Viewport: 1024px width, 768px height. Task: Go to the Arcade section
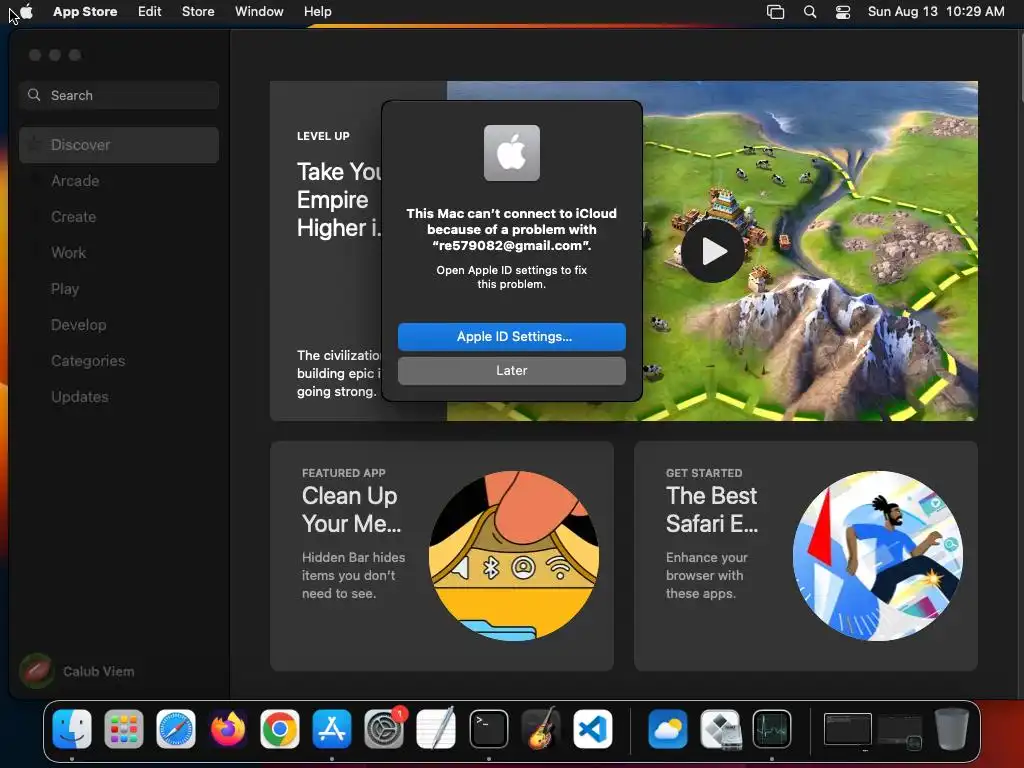coord(75,181)
